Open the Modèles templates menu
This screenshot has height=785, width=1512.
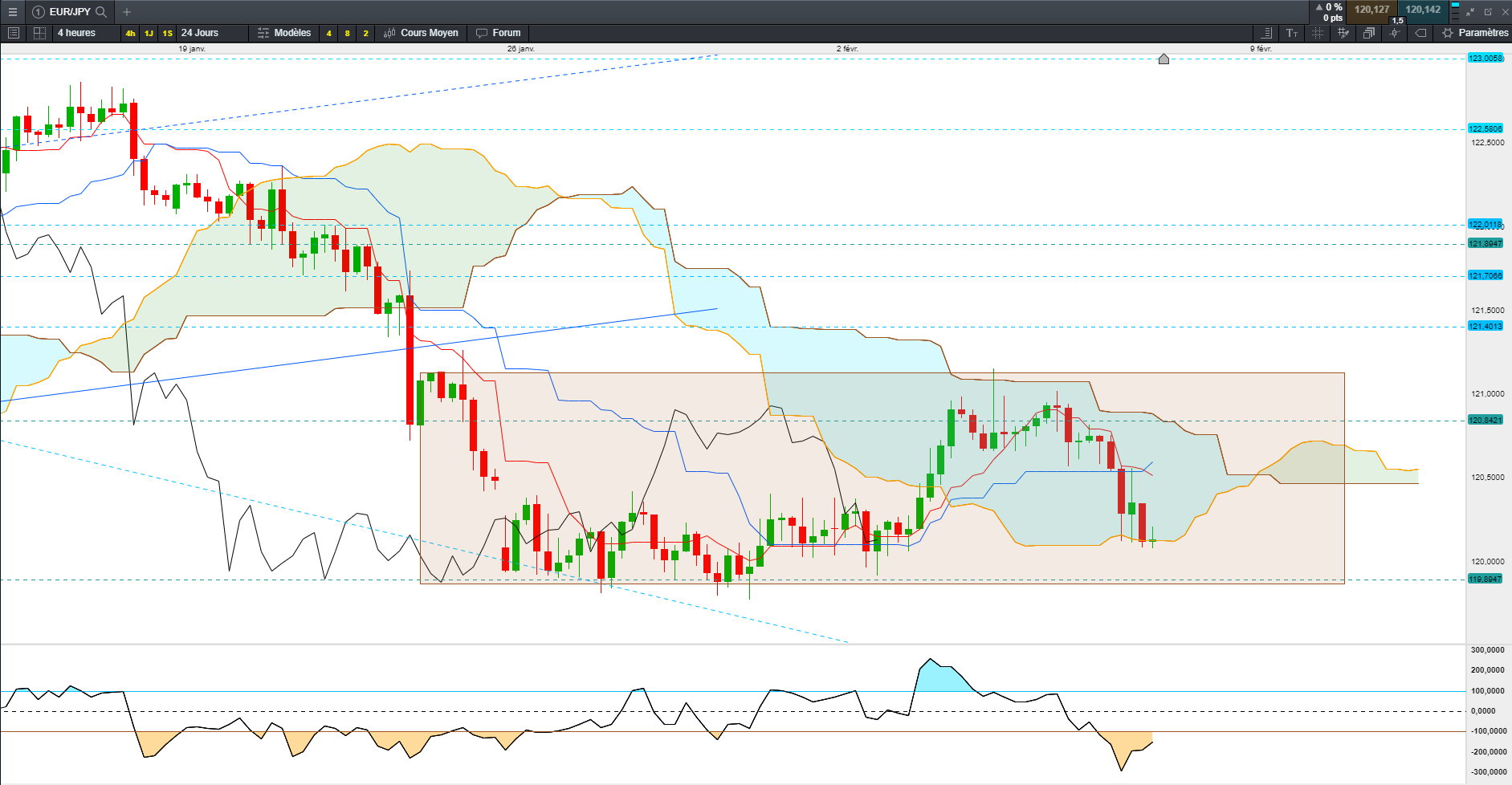284,33
